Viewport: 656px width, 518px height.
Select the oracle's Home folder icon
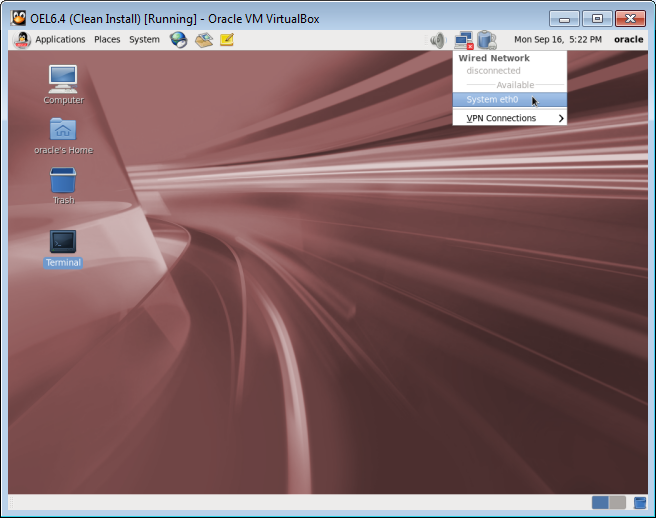coord(63,136)
